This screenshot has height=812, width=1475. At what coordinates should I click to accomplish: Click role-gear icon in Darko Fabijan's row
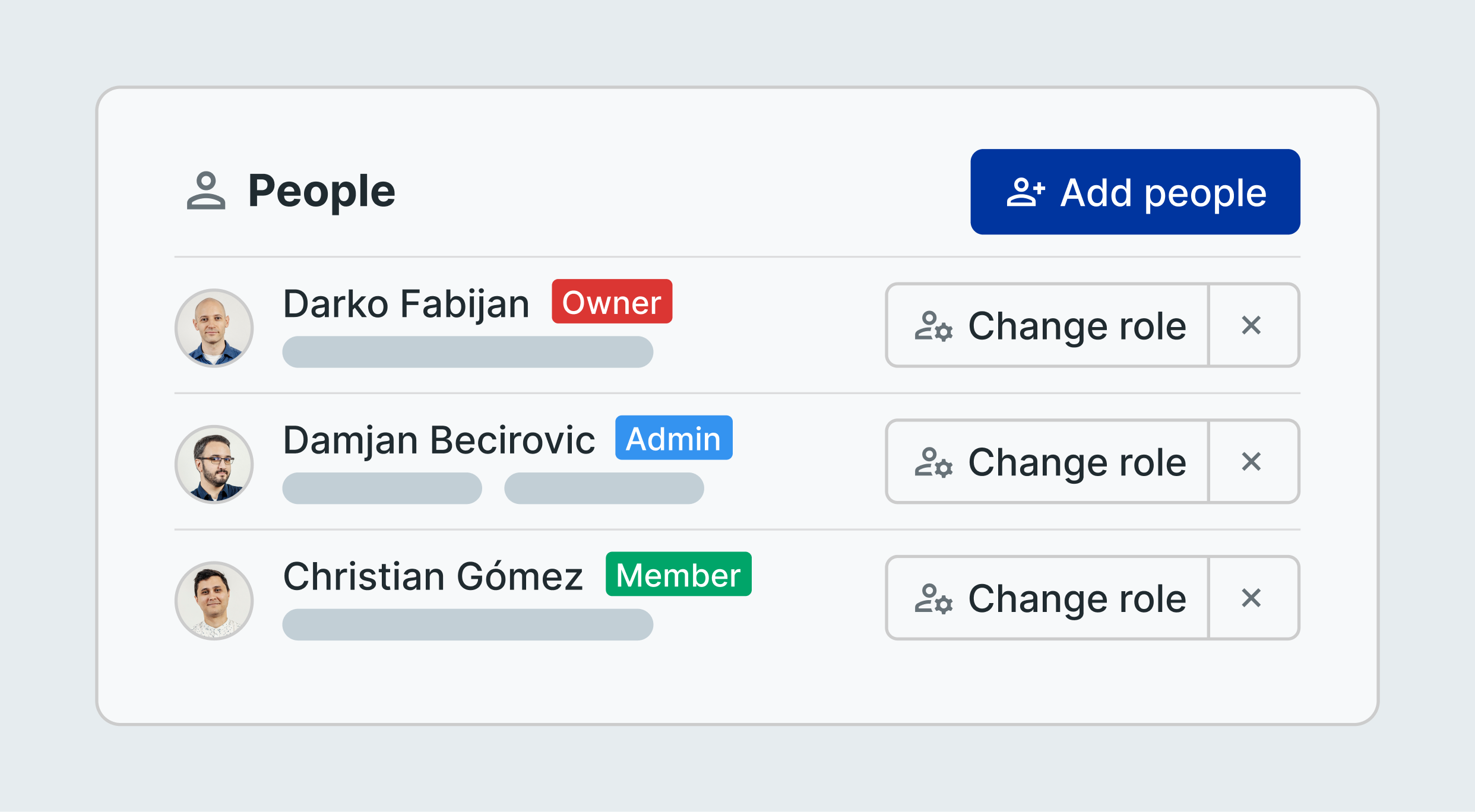[x=933, y=326]
